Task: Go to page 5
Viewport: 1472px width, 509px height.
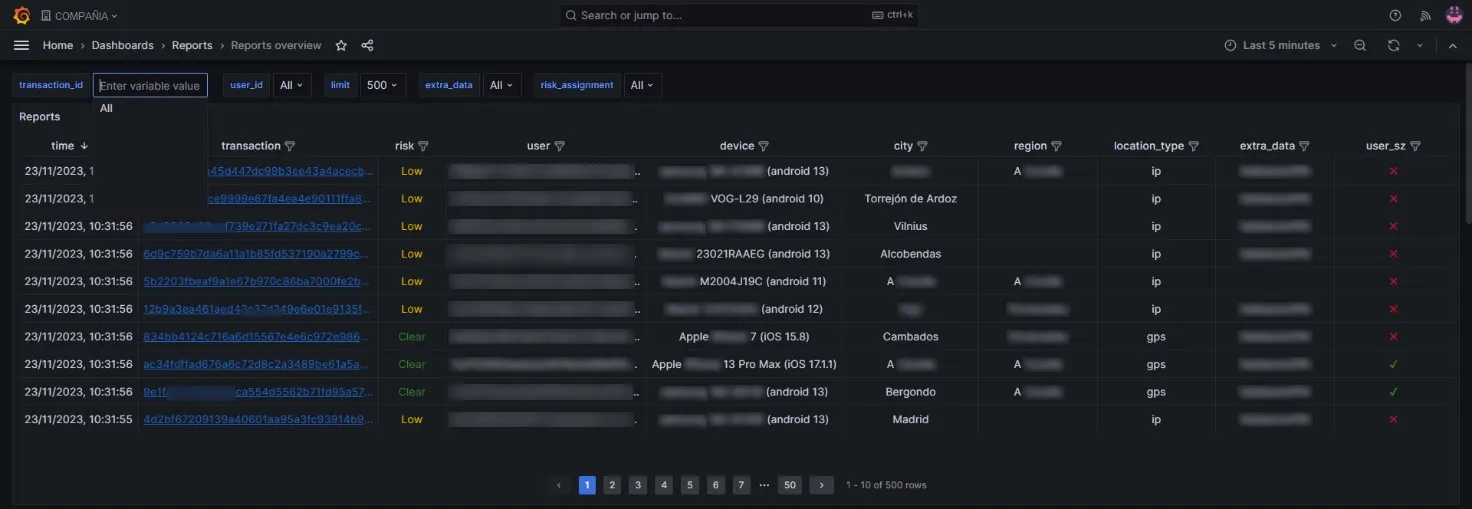Action: coord(690,485)
